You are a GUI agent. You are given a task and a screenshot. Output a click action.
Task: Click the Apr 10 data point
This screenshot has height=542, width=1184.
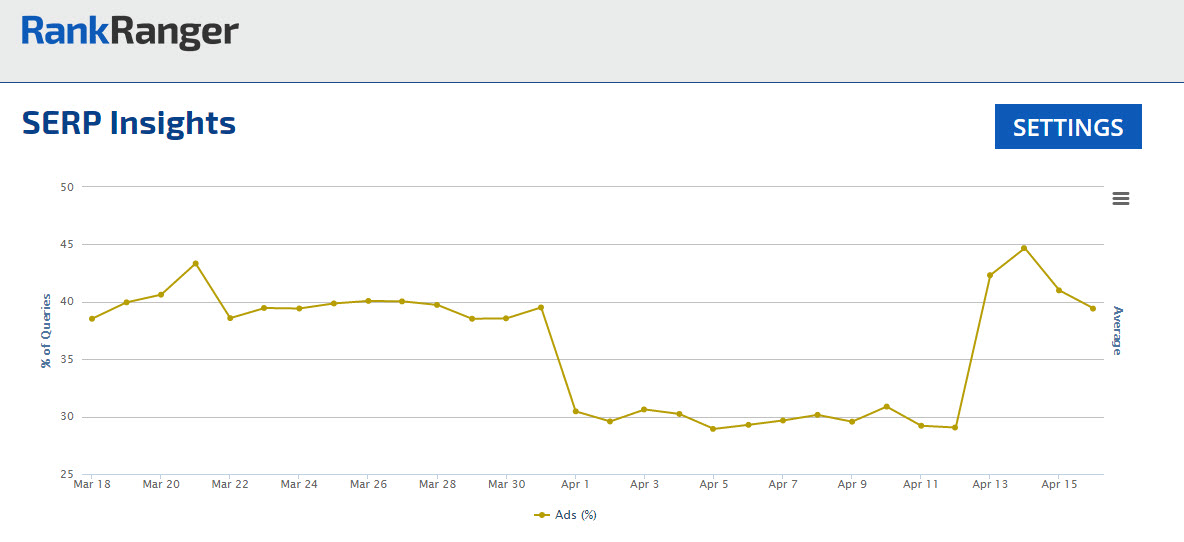(886, 406)
